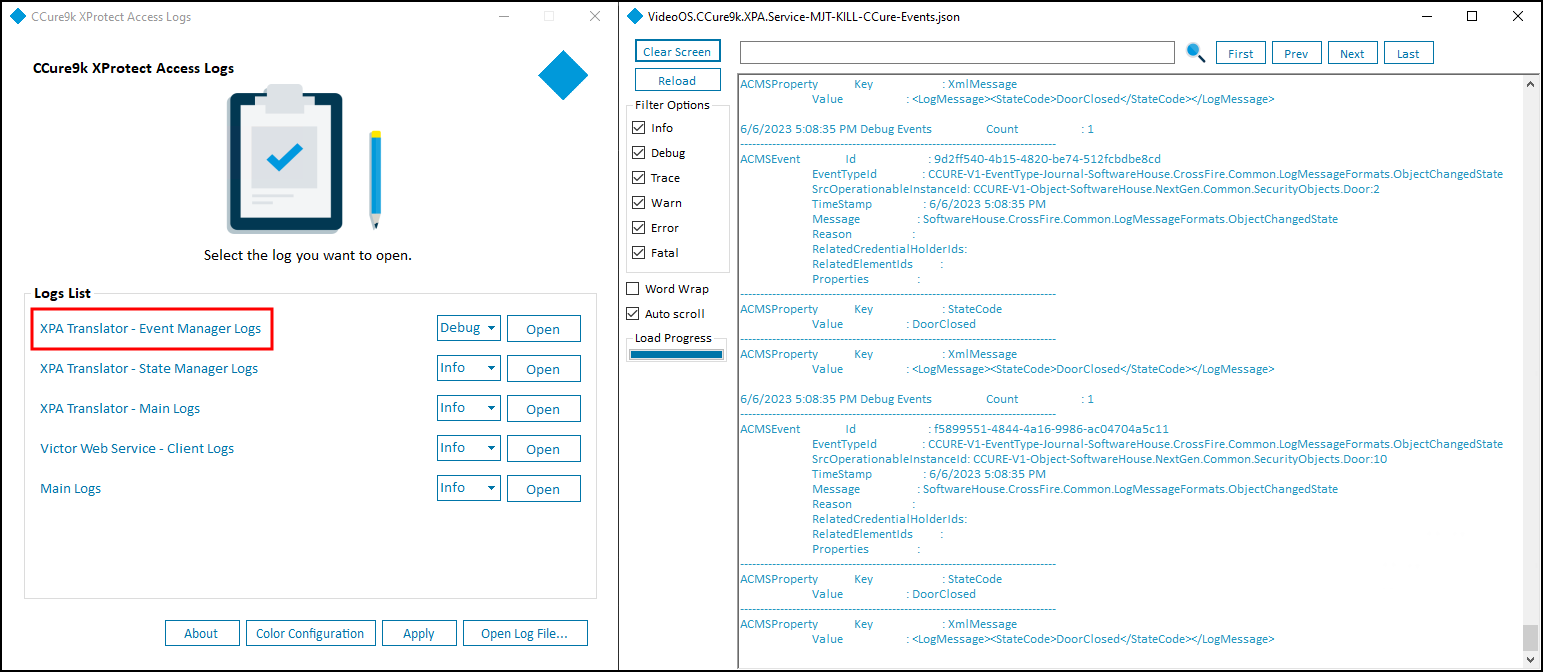The height and width of the screenshot is (672, 1543).
Task: Open the Victor Web Service Client Logs
Action: (543, 449)
